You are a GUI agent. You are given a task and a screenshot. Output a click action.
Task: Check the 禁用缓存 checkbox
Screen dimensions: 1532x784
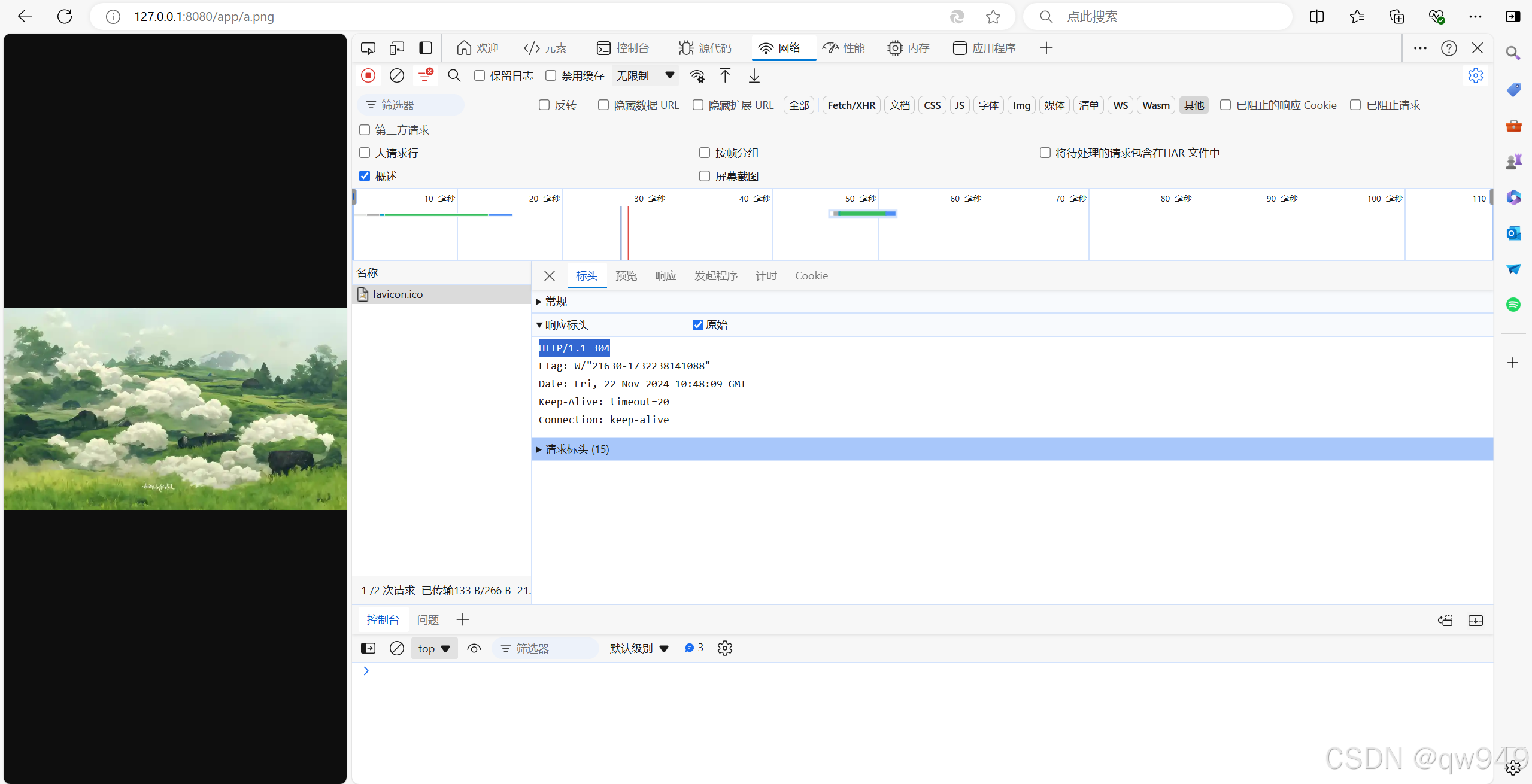551,75
